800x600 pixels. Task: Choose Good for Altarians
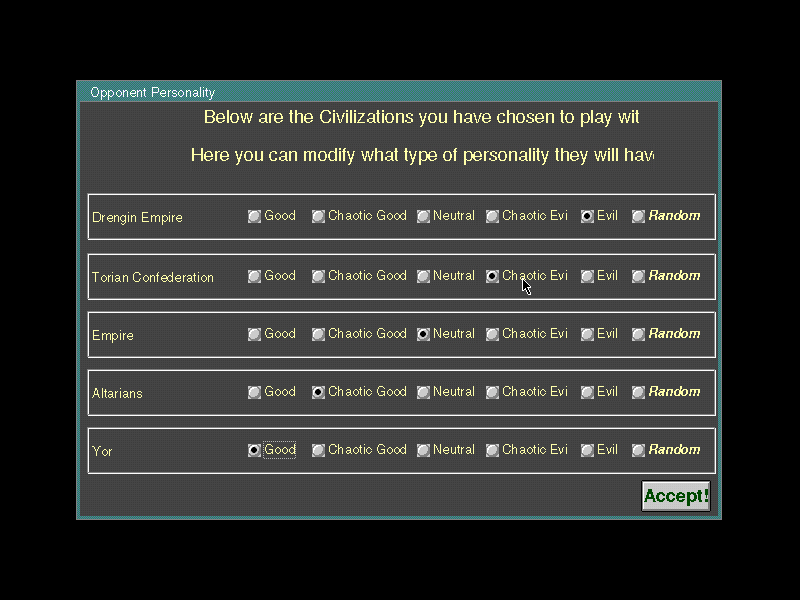coord(255,392)
